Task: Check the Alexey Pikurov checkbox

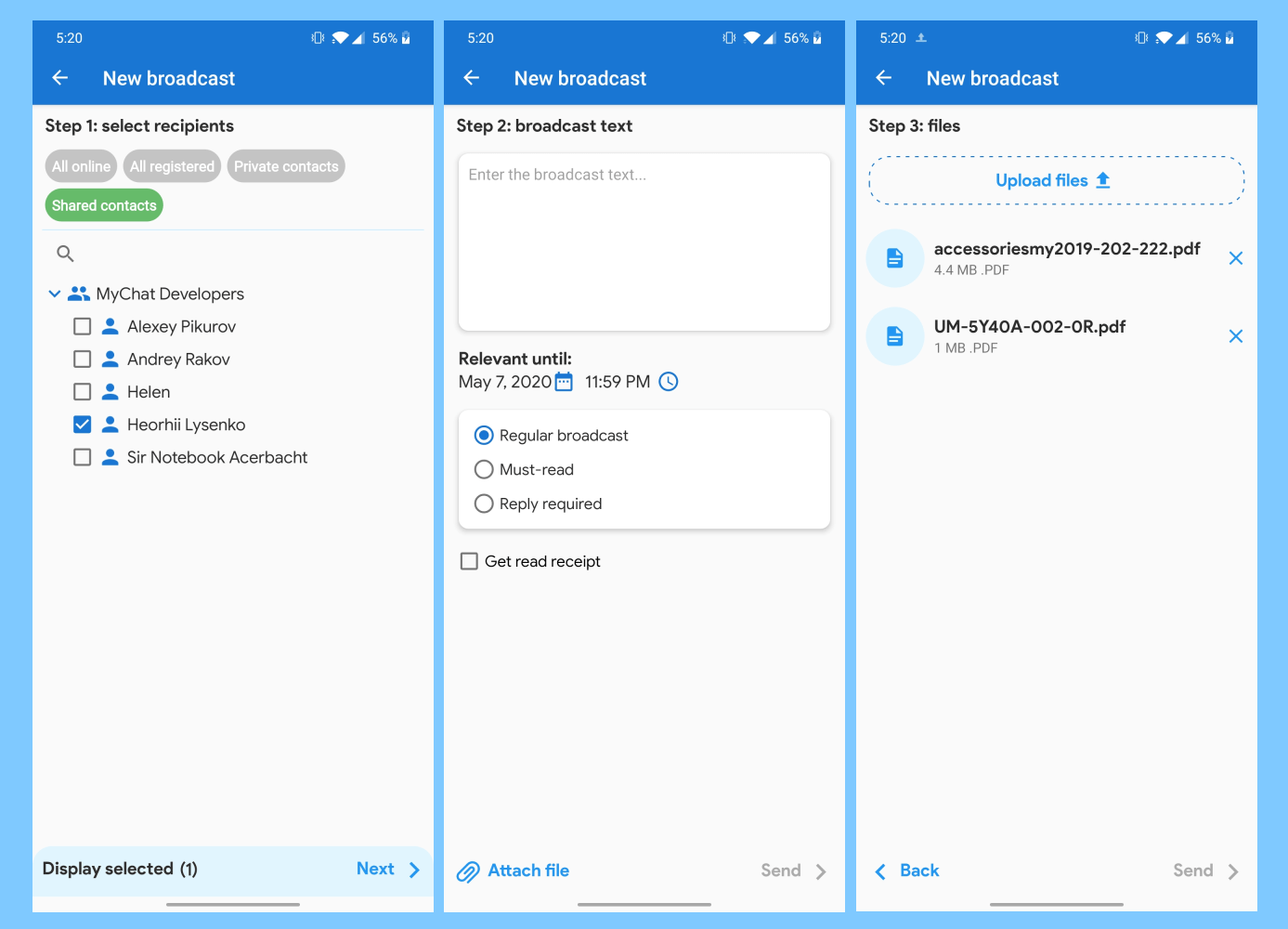Action: pyautogui.click(x=82, y=326)
